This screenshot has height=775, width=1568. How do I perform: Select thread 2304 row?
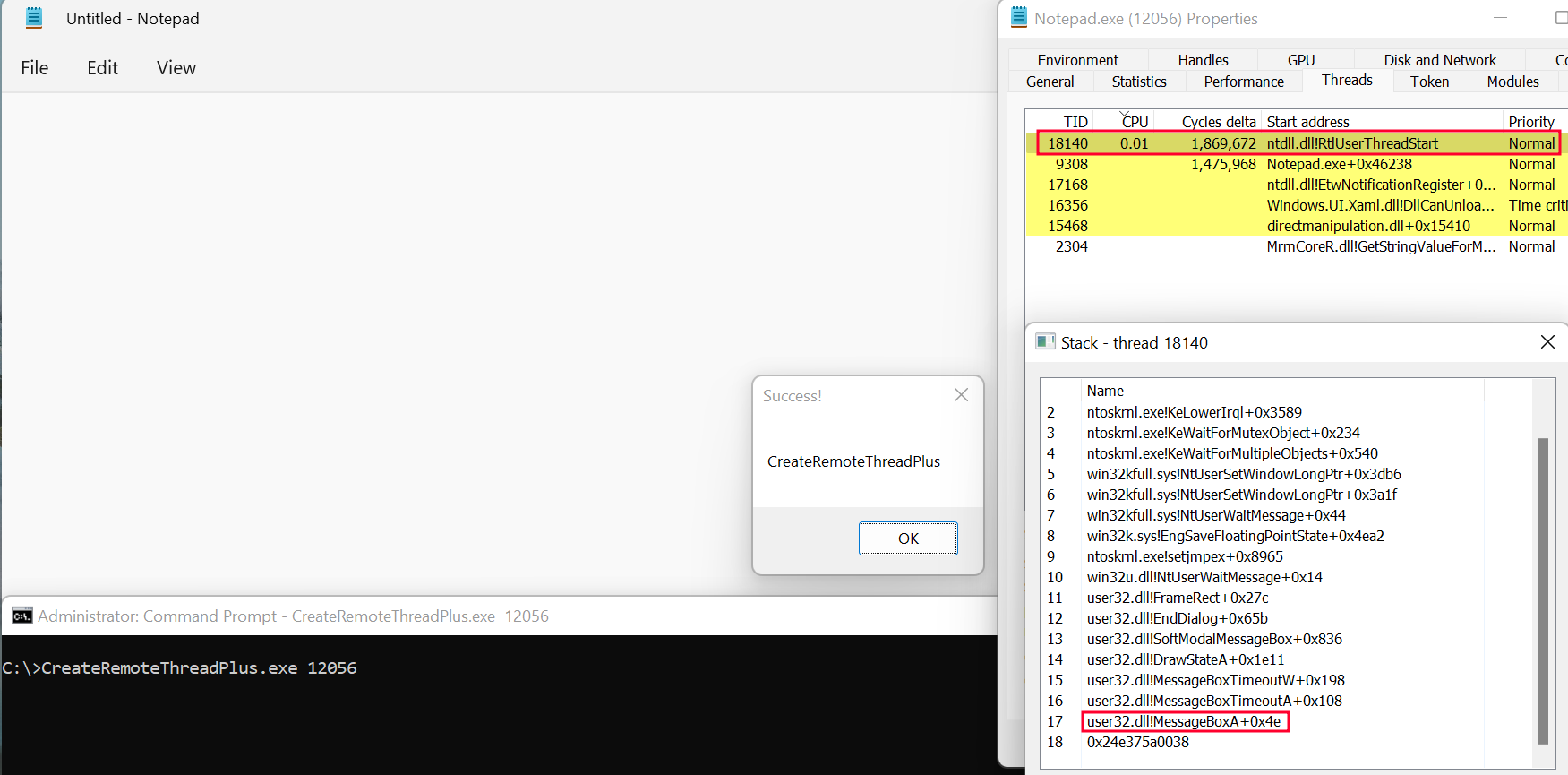pos(1297,246)
